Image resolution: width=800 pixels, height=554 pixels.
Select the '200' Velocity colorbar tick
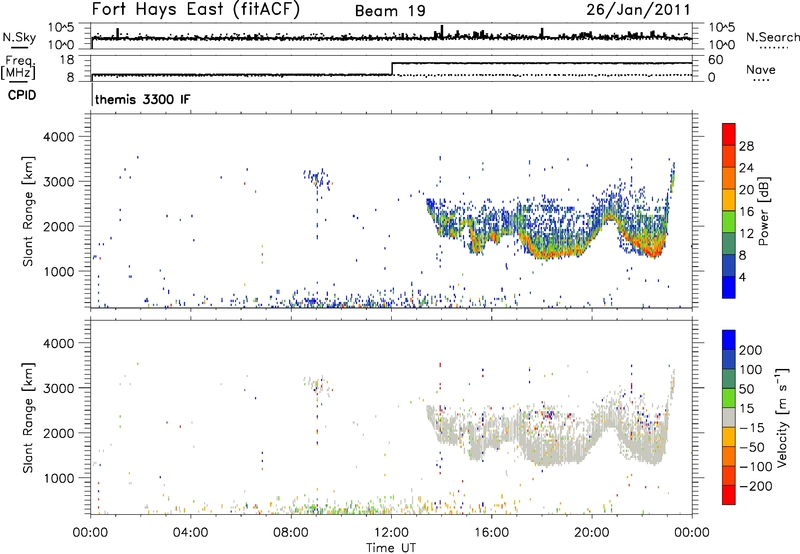tap(751, 350)
